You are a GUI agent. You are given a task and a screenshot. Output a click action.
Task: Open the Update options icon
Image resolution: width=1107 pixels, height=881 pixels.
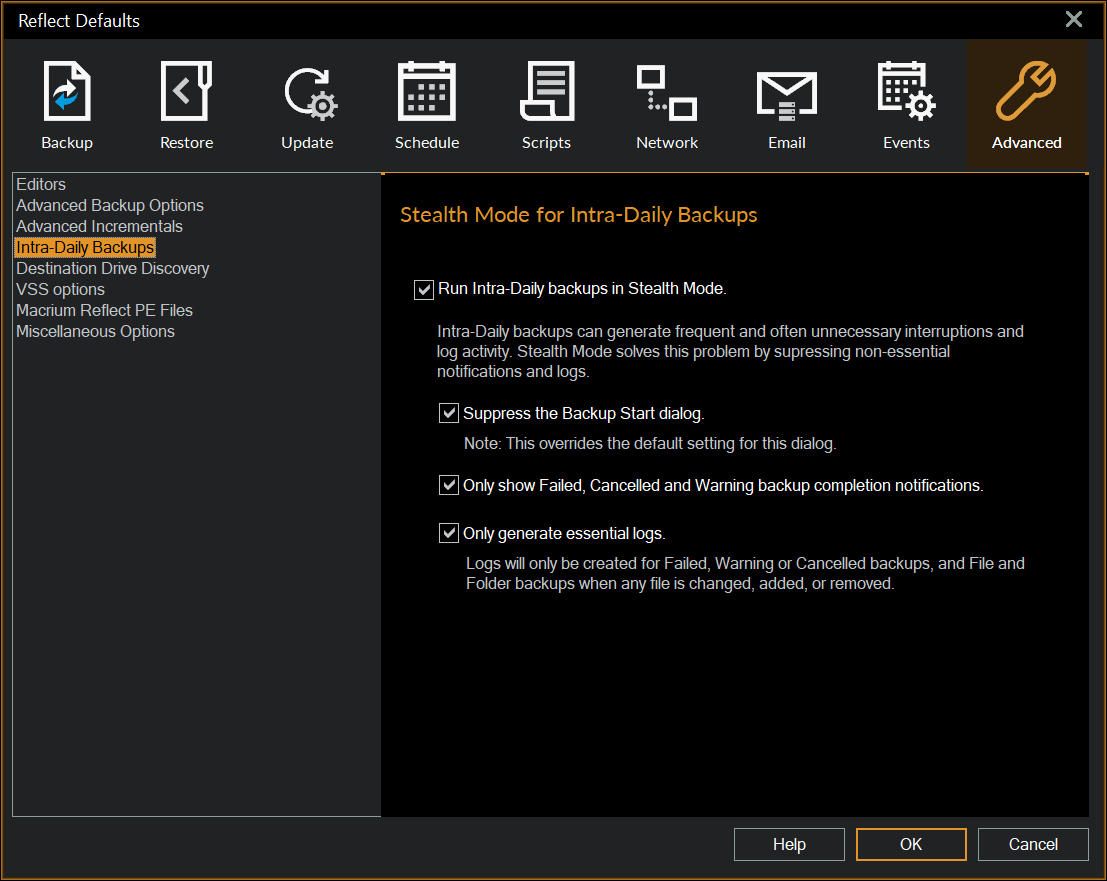coord(307,104)
